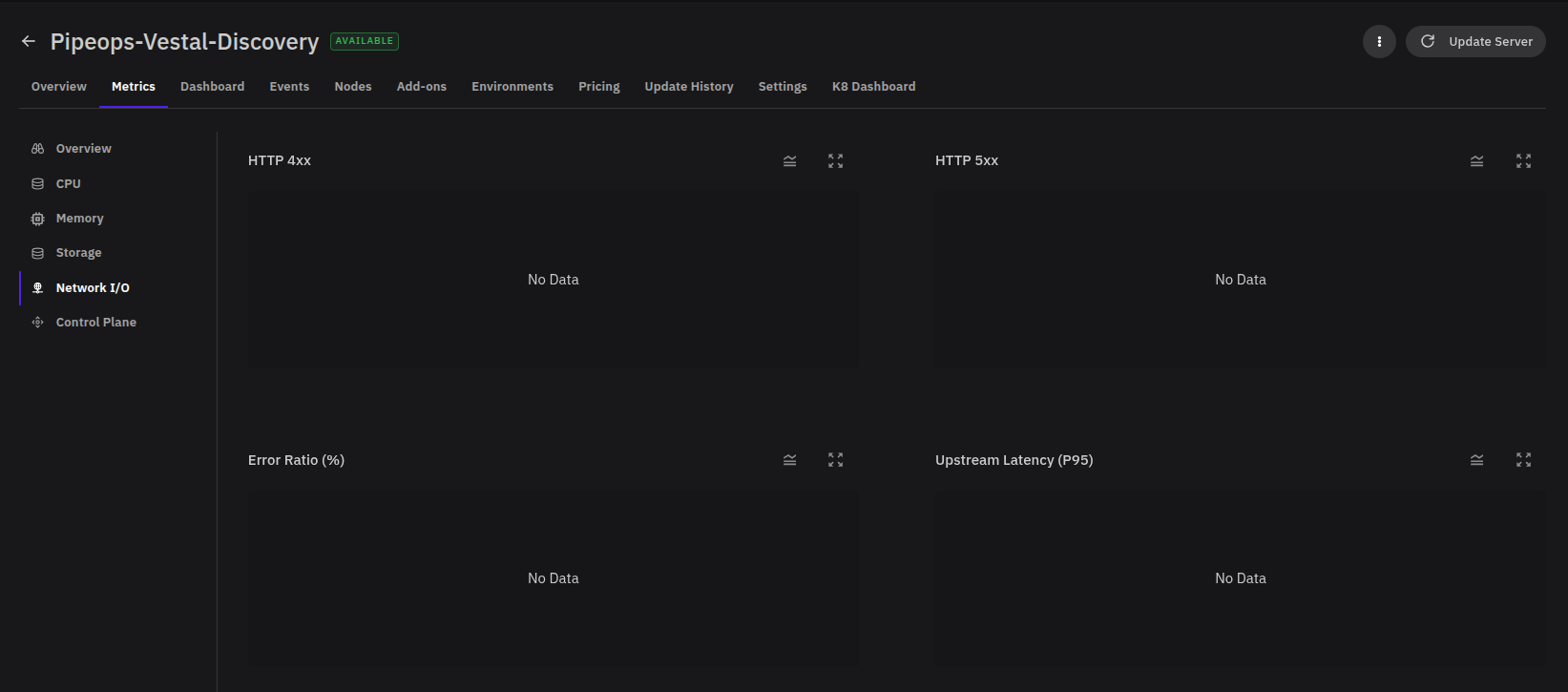Click the HTTP 5xx chart title
Image resolution: width=1568 pixels, height=692 pixels.
[x=967, y=160]
